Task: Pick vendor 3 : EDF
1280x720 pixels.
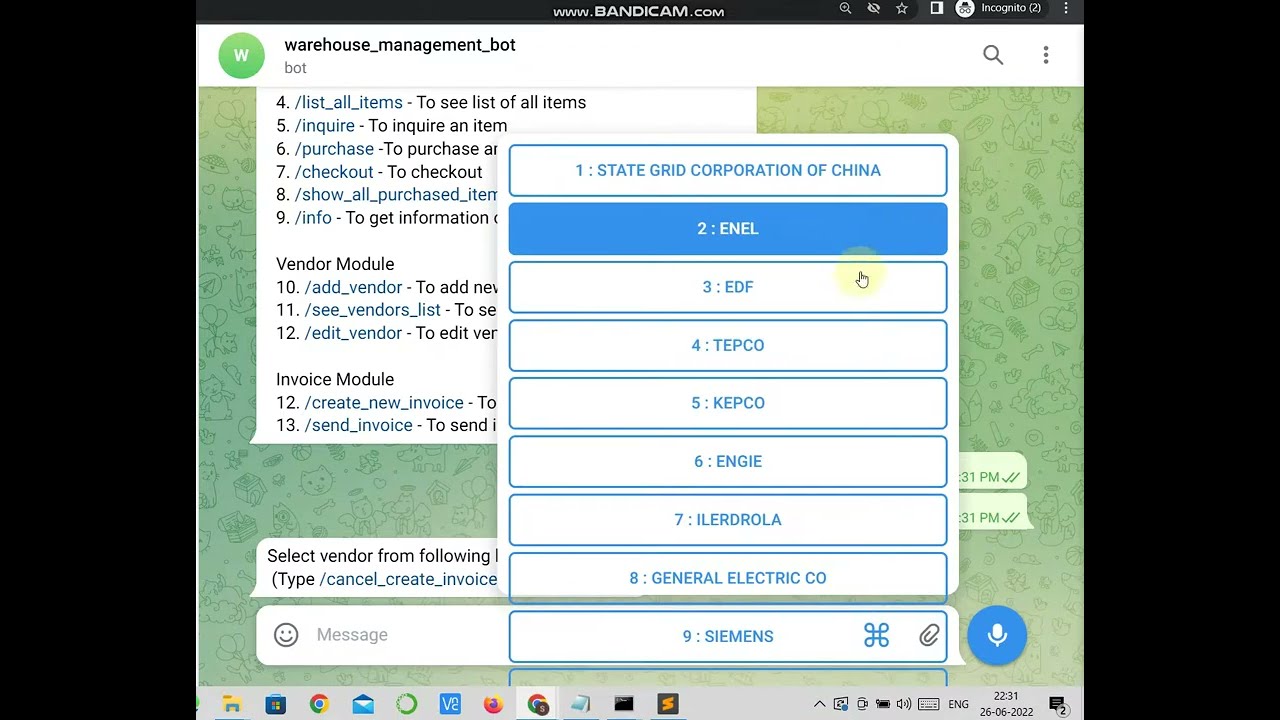Action: click(728, 287)
